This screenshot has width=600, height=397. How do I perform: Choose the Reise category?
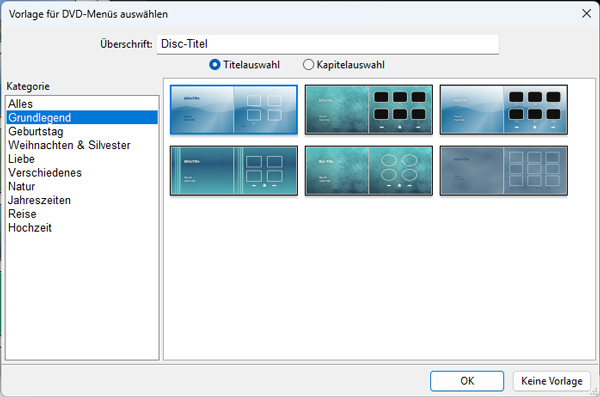click(x=82, y=214)
